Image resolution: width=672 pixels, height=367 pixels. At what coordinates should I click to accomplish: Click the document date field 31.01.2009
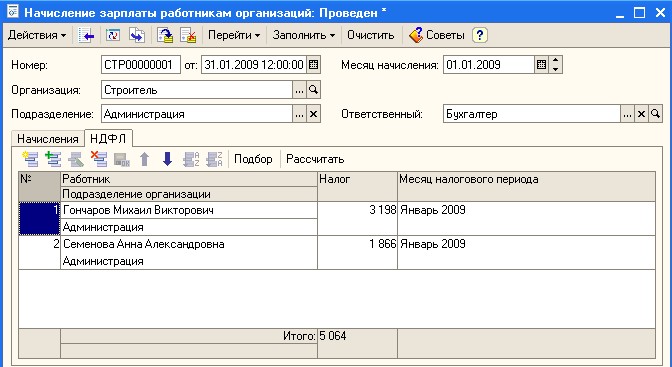tap(254, 65)
